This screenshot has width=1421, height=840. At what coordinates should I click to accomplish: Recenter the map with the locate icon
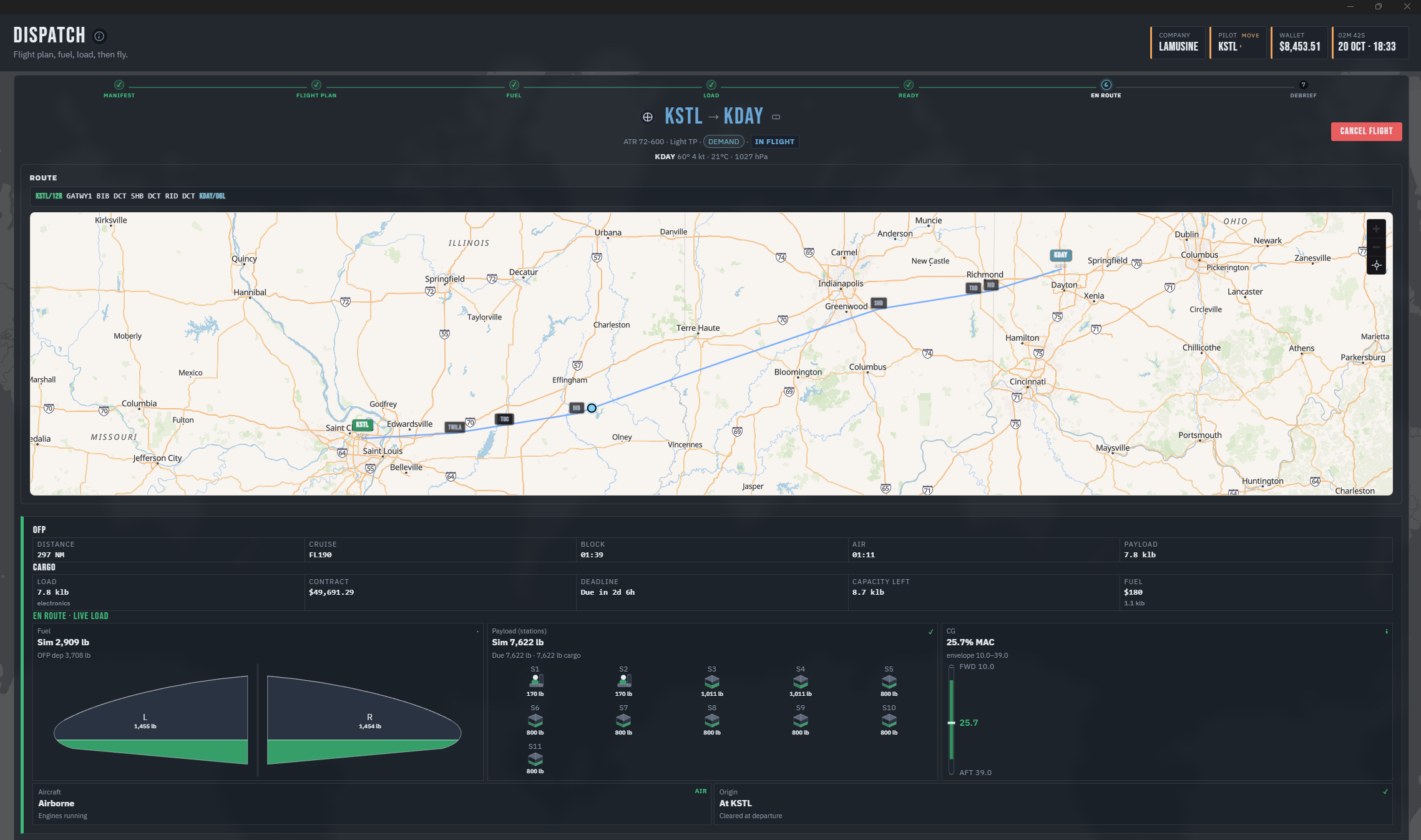(1376, 265)
